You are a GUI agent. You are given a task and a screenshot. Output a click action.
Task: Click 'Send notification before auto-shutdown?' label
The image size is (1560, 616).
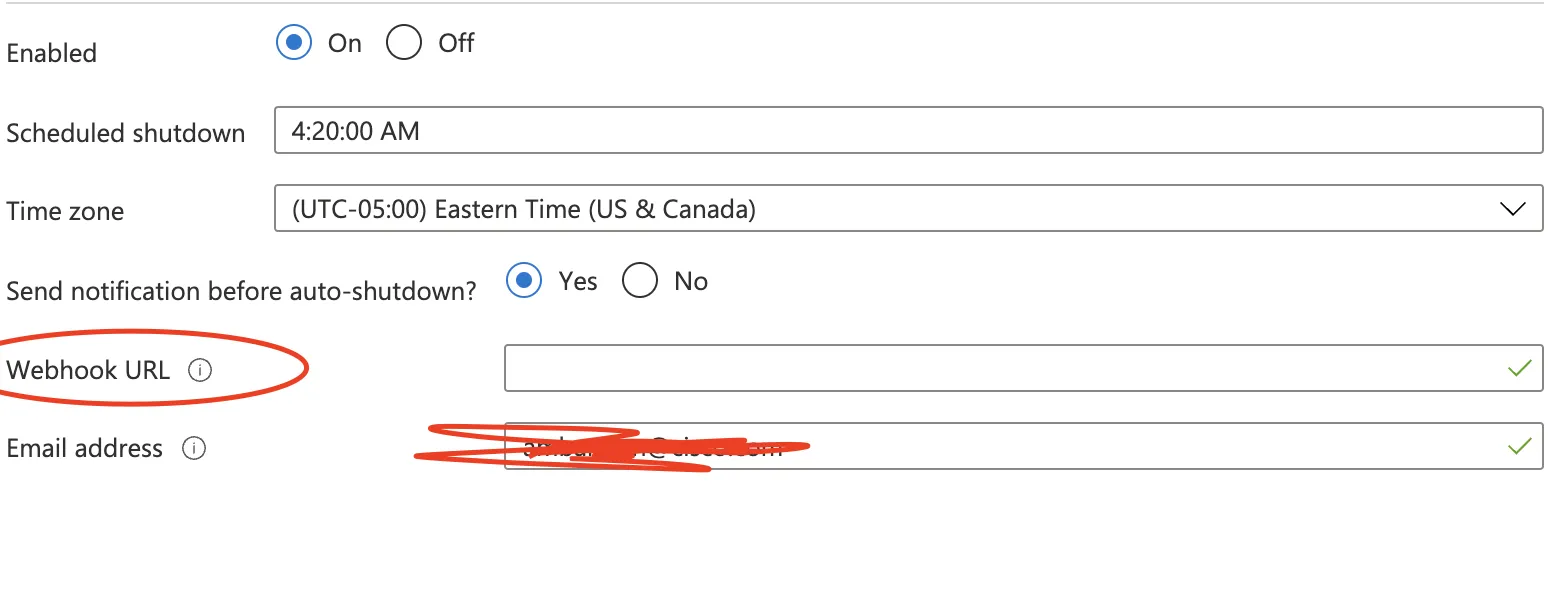[x=241, y=291]
